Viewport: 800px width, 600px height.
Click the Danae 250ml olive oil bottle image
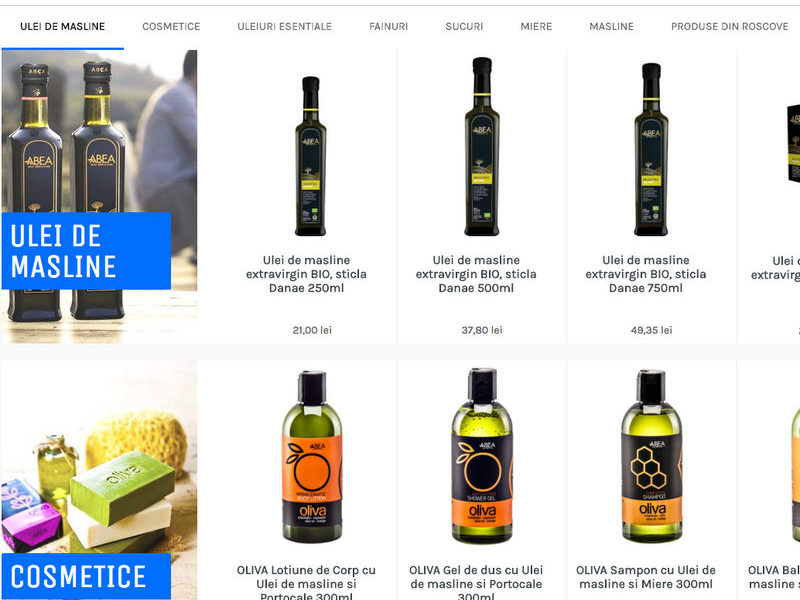[x=310, y=156]
